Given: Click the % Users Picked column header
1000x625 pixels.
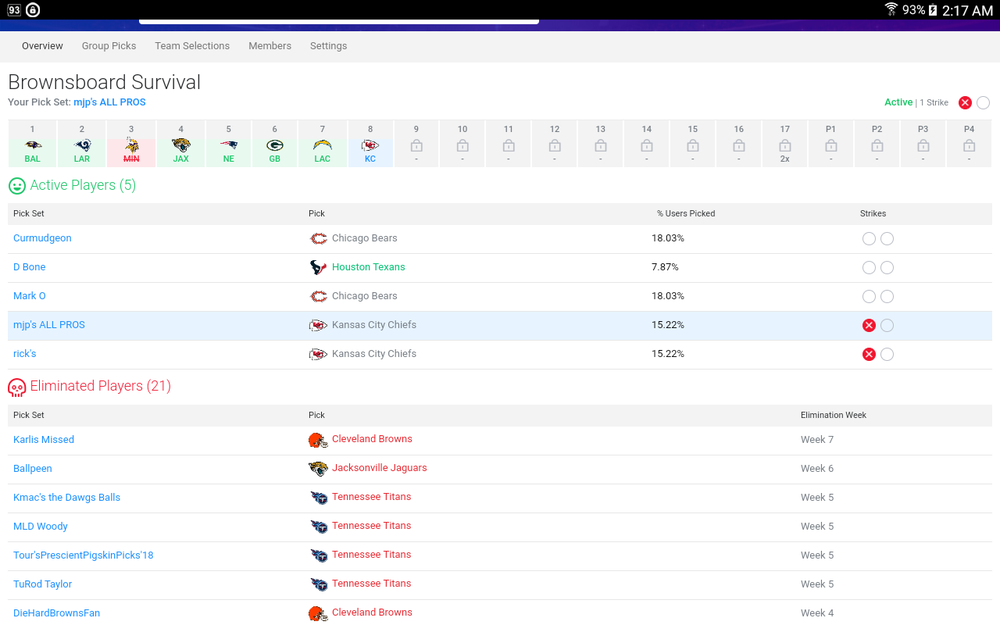Looking at the screenshot, I should pyautogui.click(x=686, y=214).
